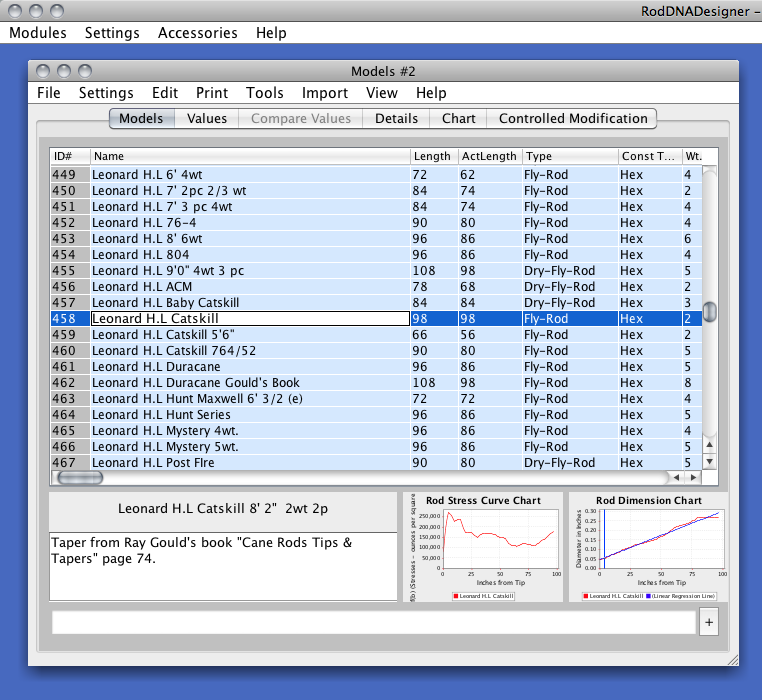Click the vertical scrollbar thumb
The image size is (762, 700).
[x=710, y=312]
